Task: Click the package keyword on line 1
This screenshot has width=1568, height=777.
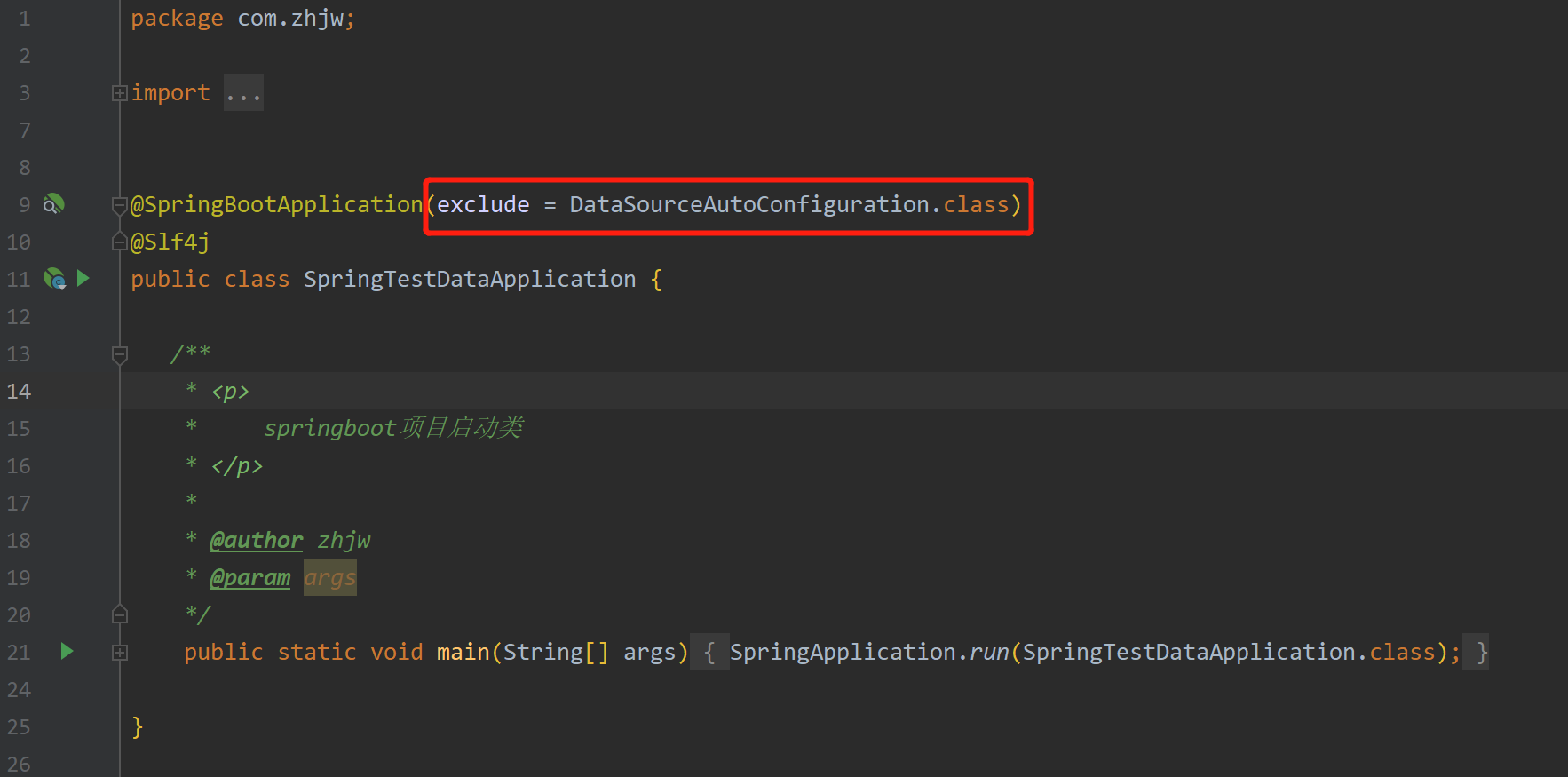Action: [177, 19]
